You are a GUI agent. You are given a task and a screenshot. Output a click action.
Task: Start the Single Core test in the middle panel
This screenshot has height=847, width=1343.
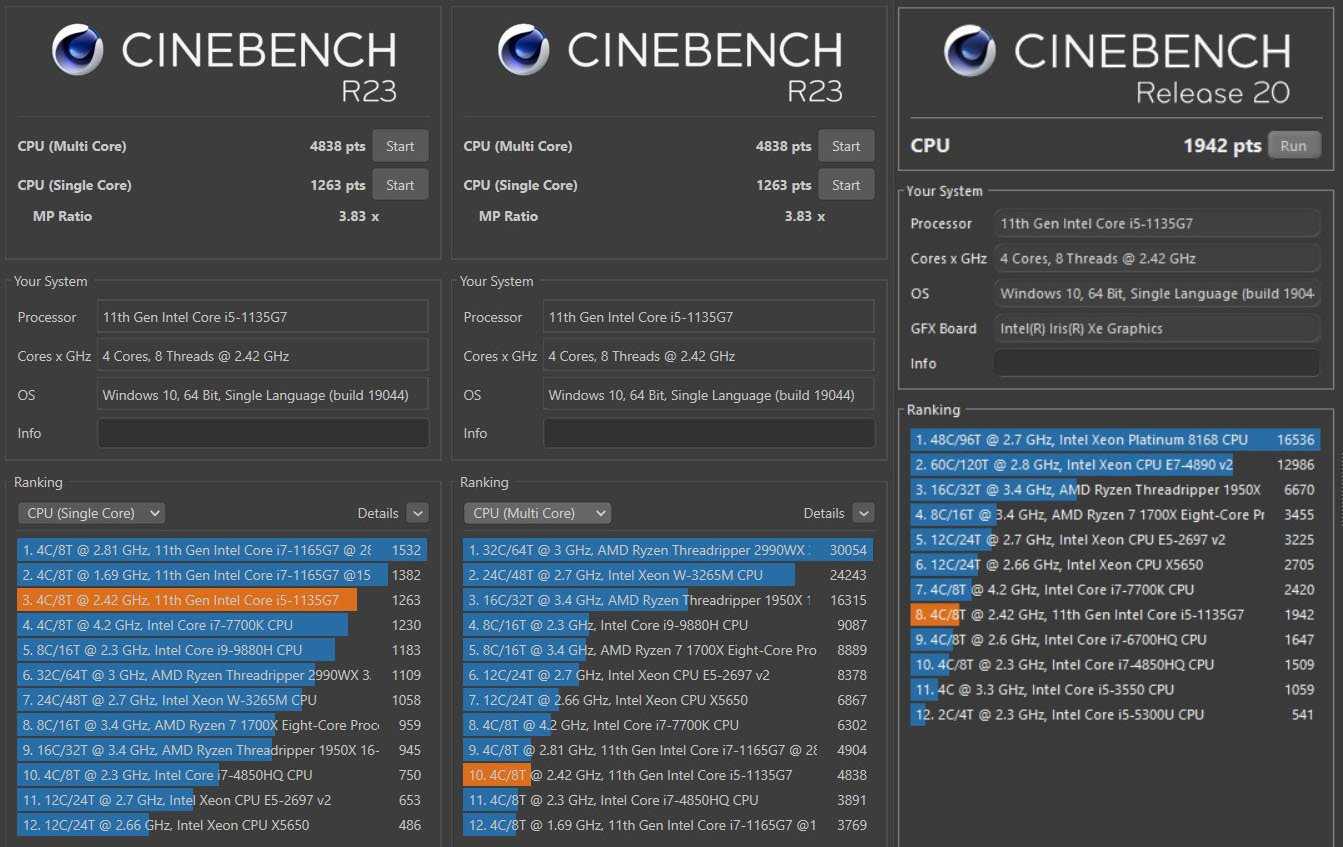[x=846, y=185]
